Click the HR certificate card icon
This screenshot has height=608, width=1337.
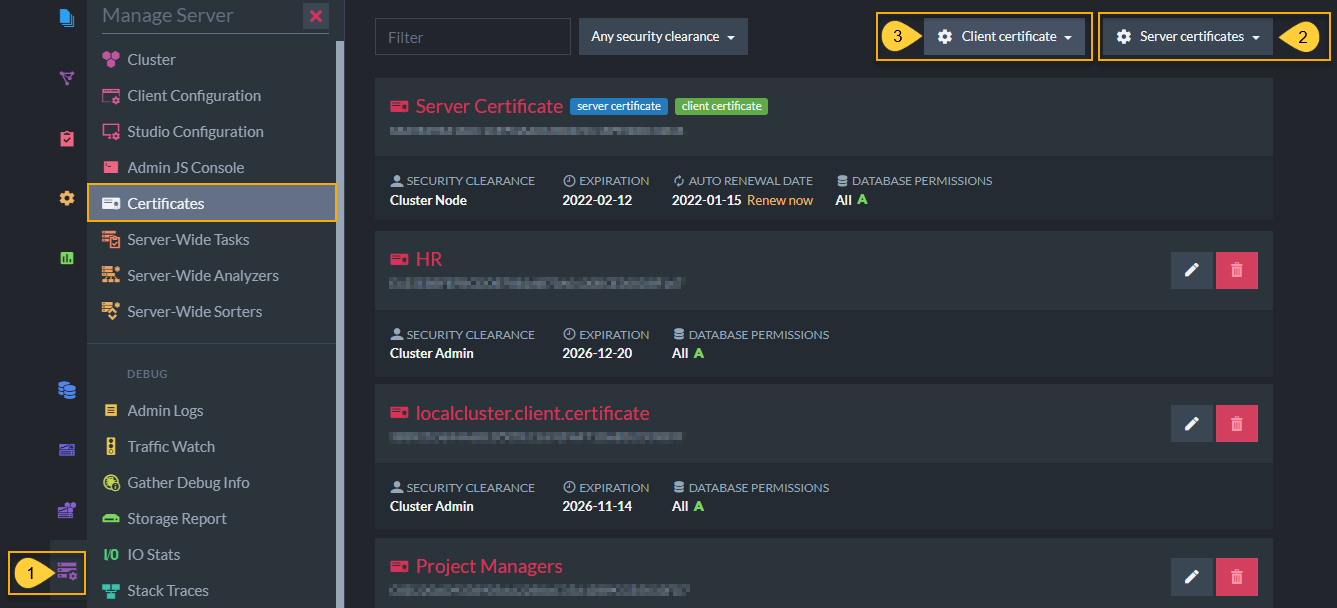pyautogui.click(x=399, y=260)
